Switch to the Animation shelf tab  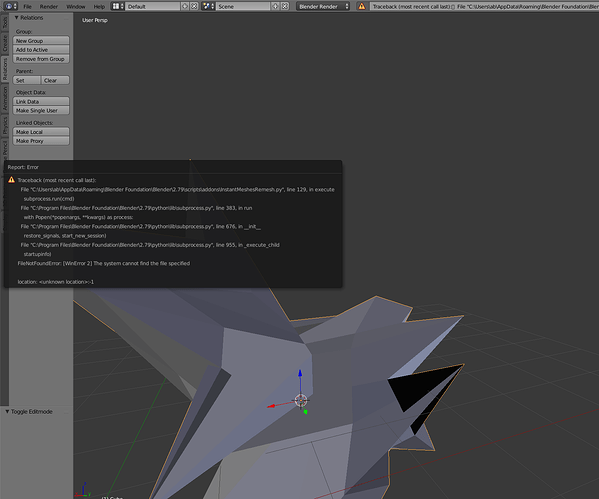coord(5,98)
